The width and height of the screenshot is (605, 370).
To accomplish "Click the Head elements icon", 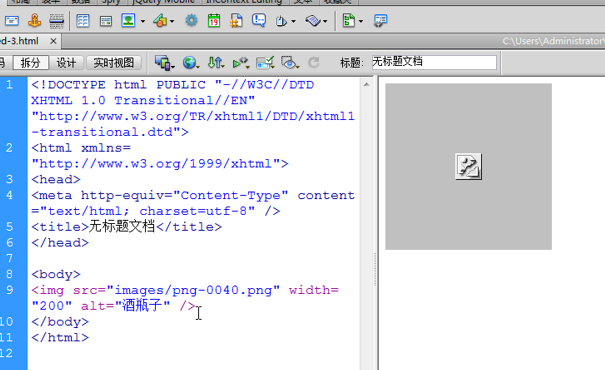I will pos(281,21).
